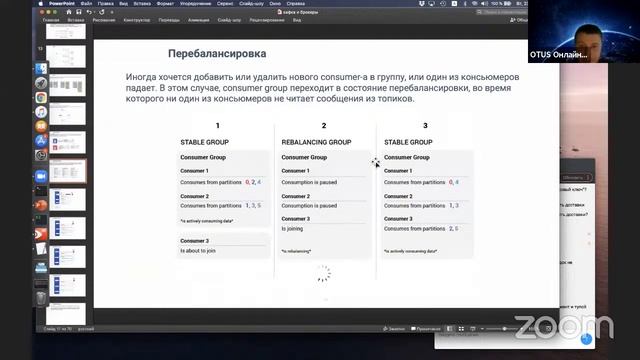Open the Слайд-шоу menu in menu bar
This screenshot has width=640, height=360.
tap(251, 3)
